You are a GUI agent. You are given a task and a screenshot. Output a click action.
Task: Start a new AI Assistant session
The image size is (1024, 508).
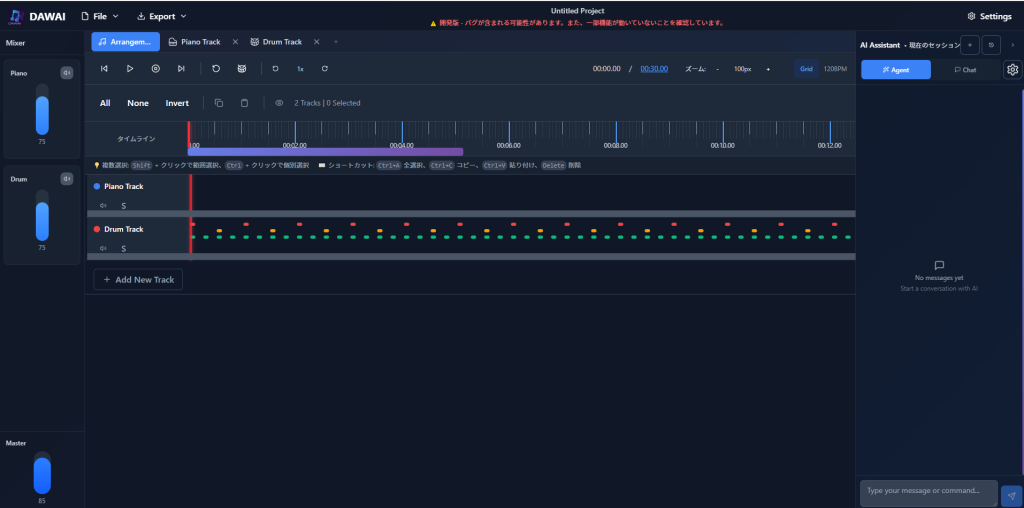[969, 45]
